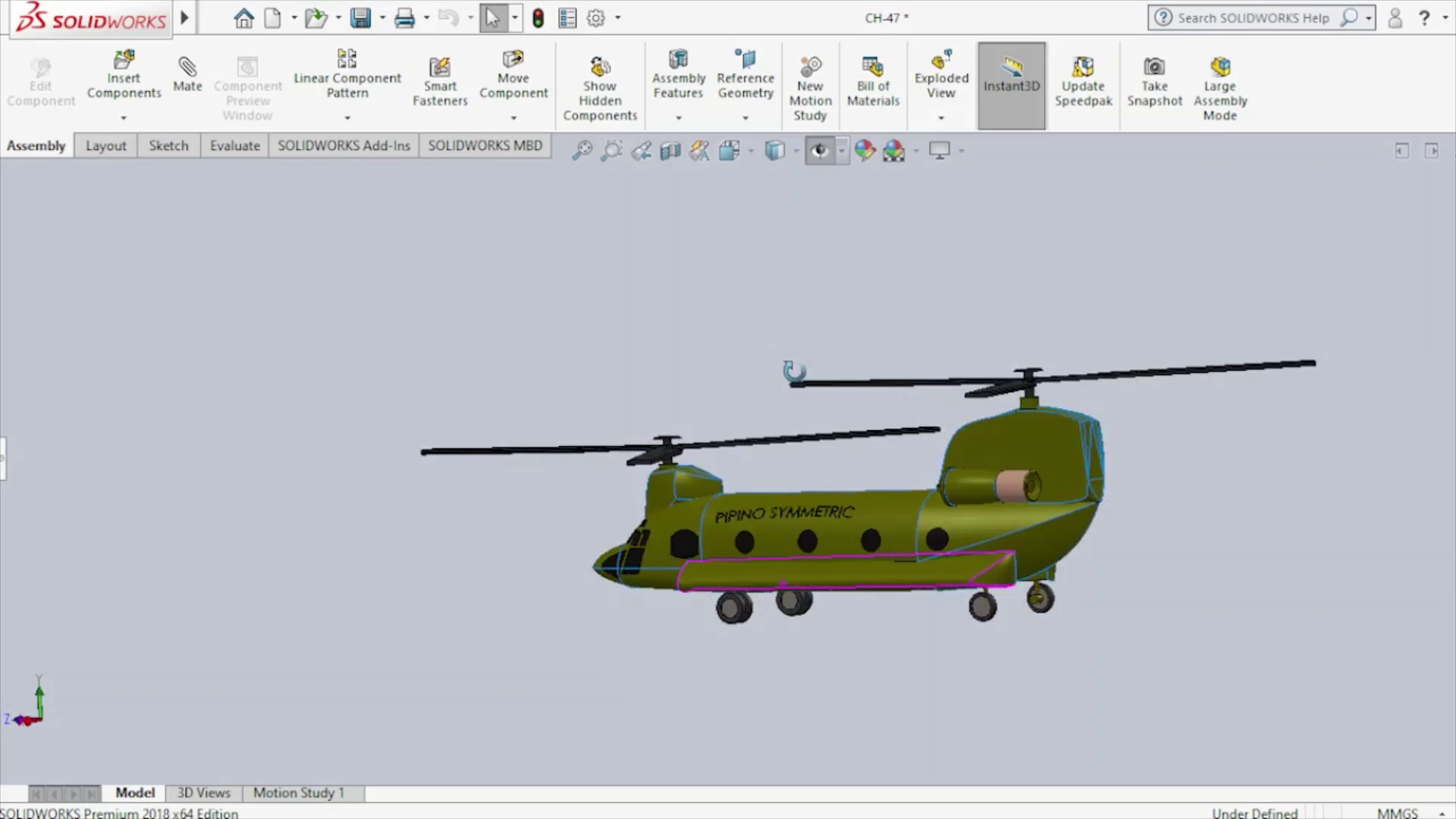Toggle Large Assembly Mode

pos(1219,89)
